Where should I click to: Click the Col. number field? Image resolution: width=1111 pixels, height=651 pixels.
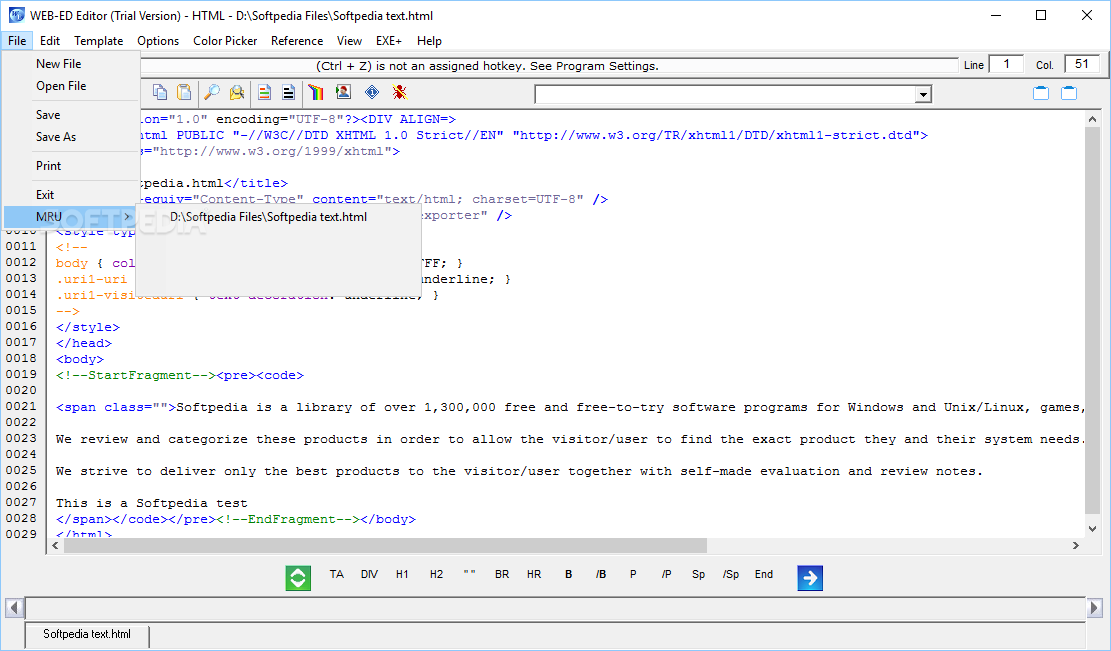(1082, 64)
